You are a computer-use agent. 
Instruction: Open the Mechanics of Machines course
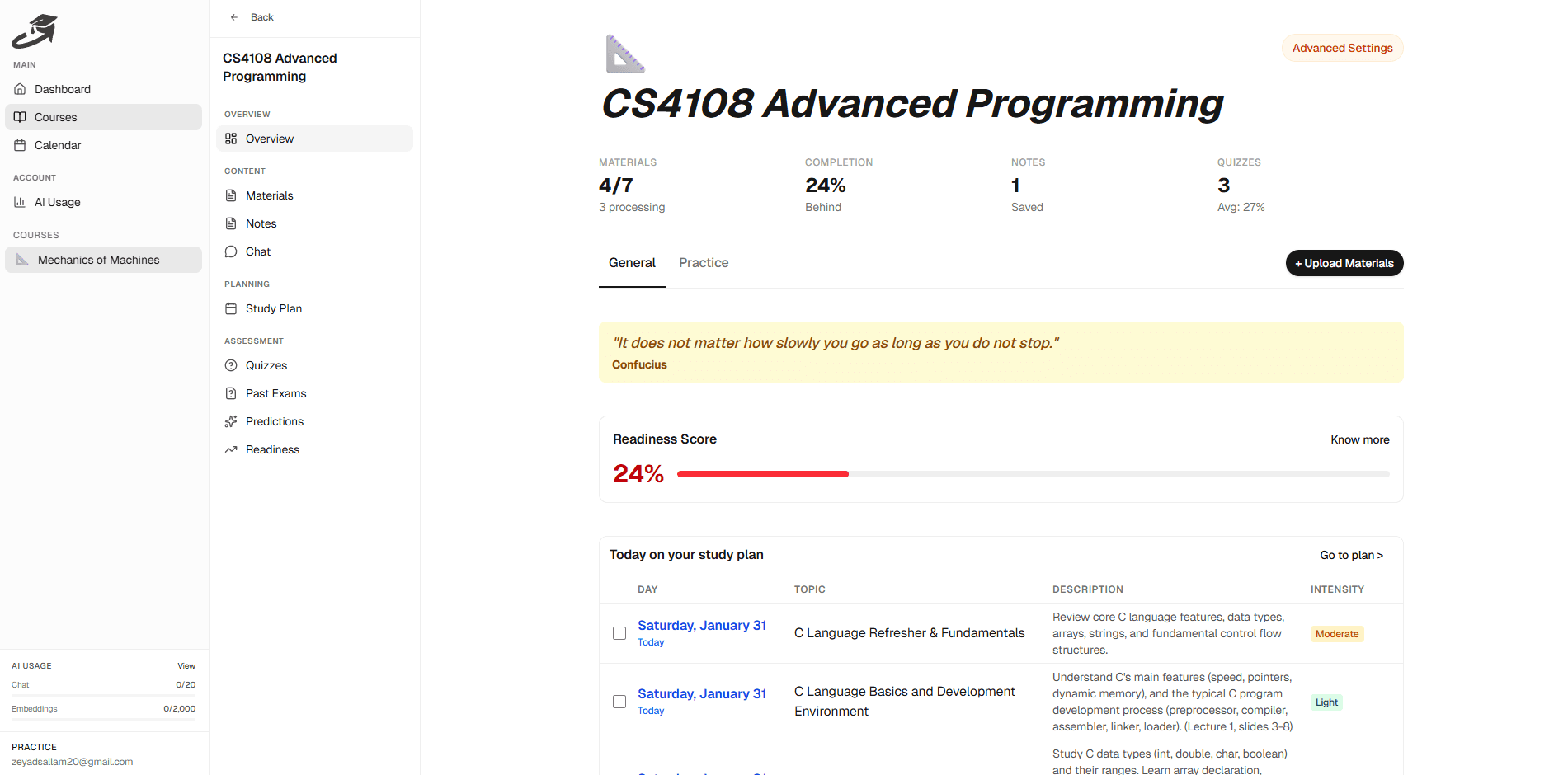[x=98, y=260]
